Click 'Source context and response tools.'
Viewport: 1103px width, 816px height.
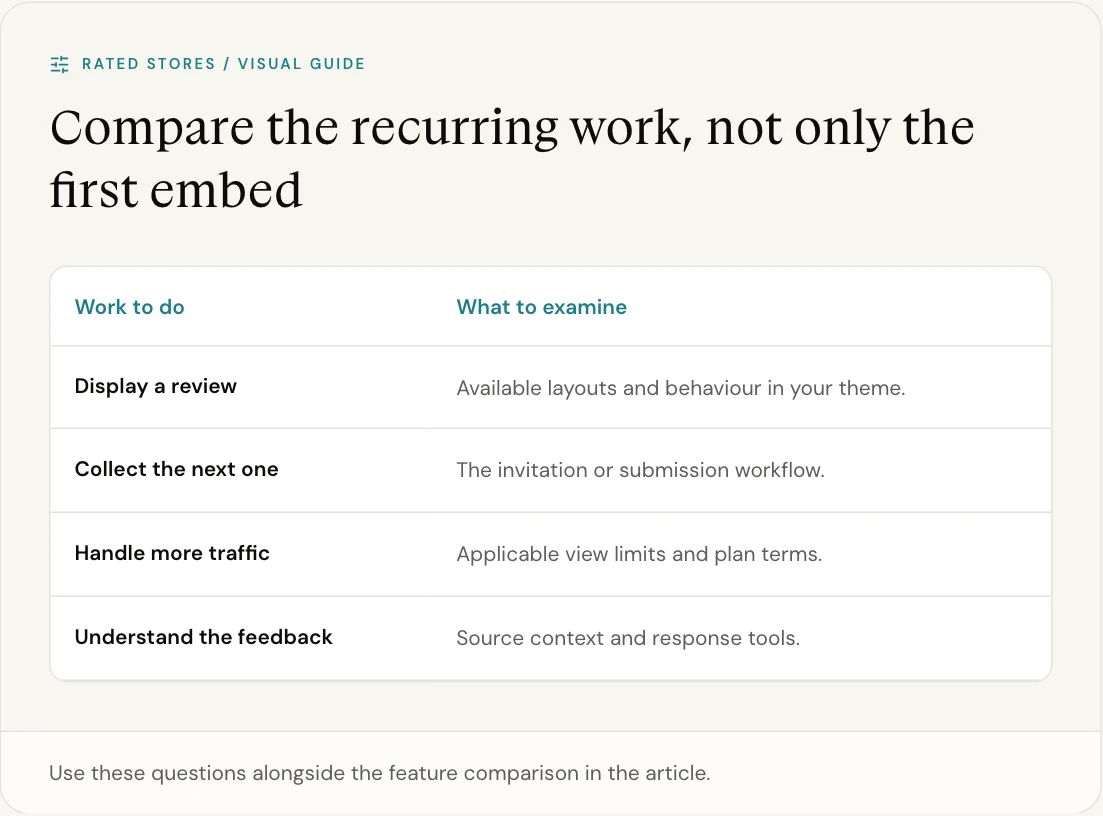[x=628, y=639]
